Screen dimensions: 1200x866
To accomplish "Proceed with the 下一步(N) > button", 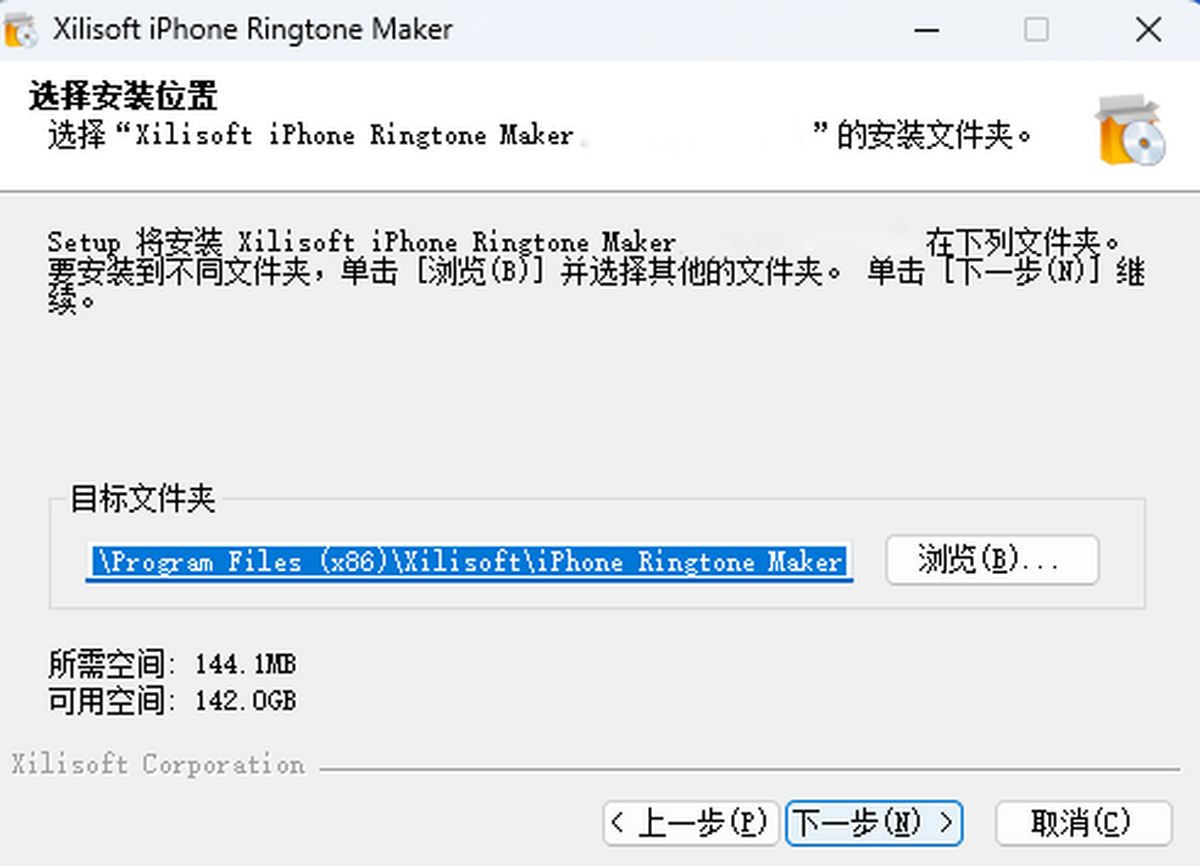I will coord(874,824).
